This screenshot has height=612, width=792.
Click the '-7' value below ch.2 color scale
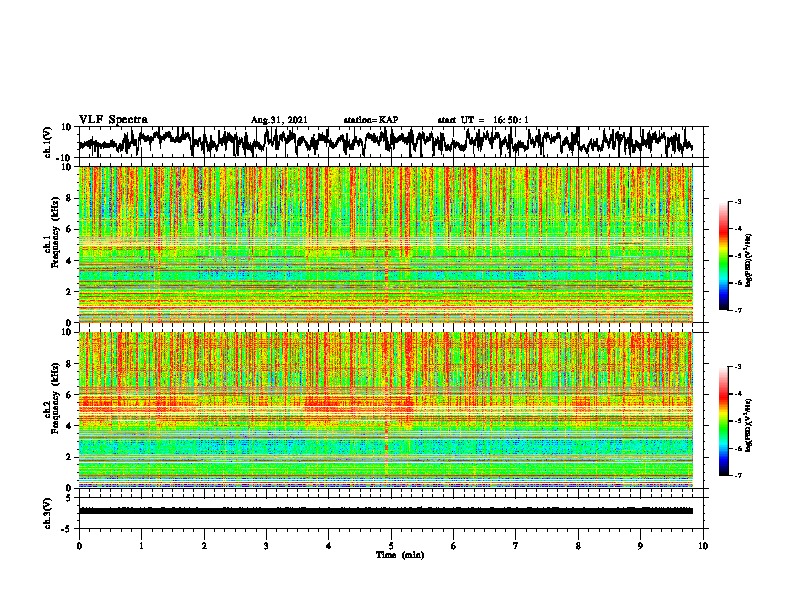tap(737, 475)
